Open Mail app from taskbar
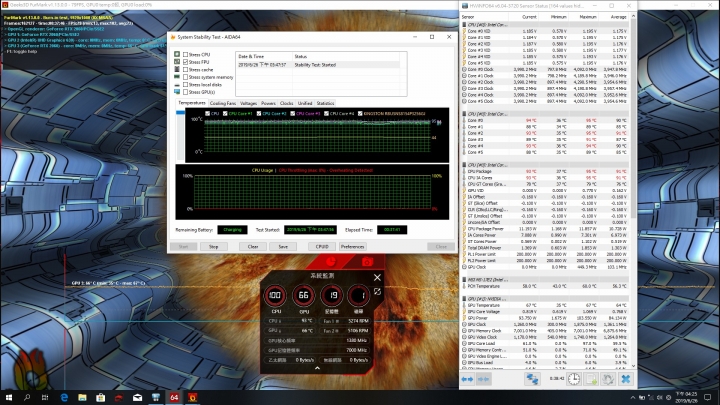This screenshot has height=405, width=720. coord(137,397)
